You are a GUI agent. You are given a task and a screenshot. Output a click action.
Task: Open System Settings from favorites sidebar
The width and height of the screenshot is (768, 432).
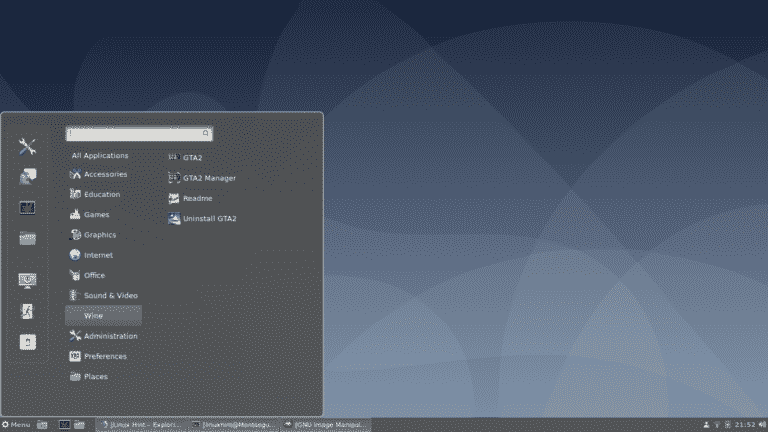click(x=27, y=146)
